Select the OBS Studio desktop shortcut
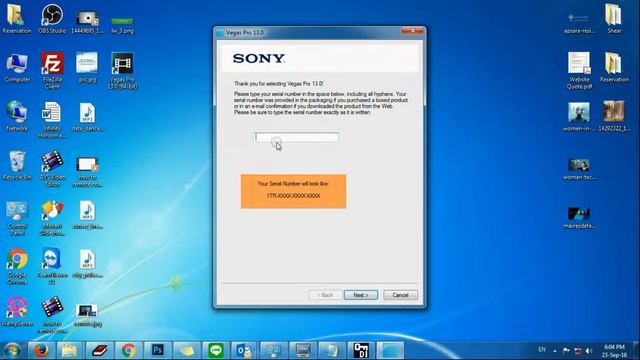 point(52,18)
